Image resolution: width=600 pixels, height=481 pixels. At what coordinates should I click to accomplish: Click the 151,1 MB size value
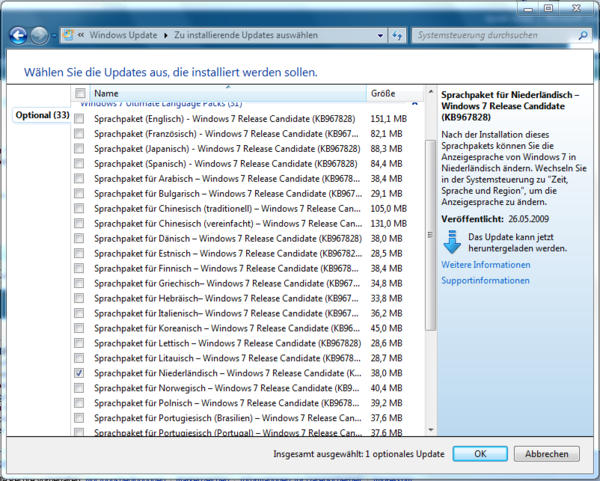(388, 119)
